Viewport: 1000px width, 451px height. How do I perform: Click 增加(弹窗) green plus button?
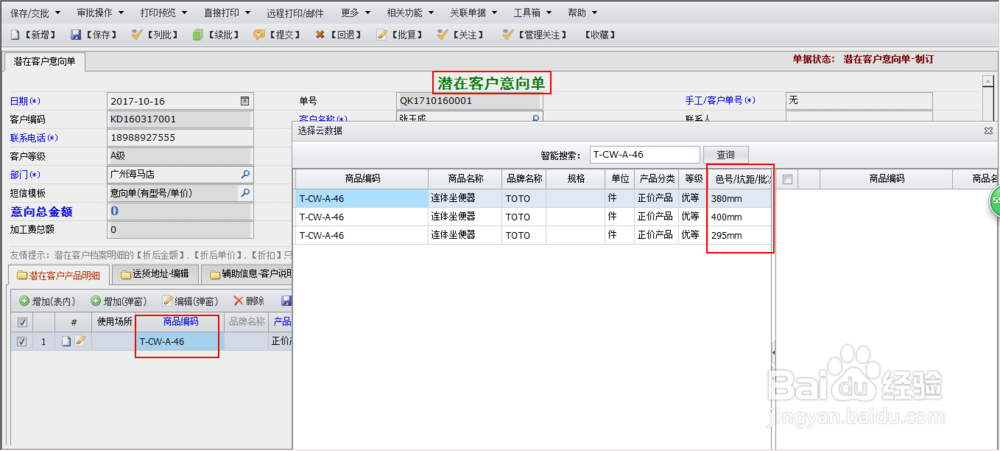[119, 300]
